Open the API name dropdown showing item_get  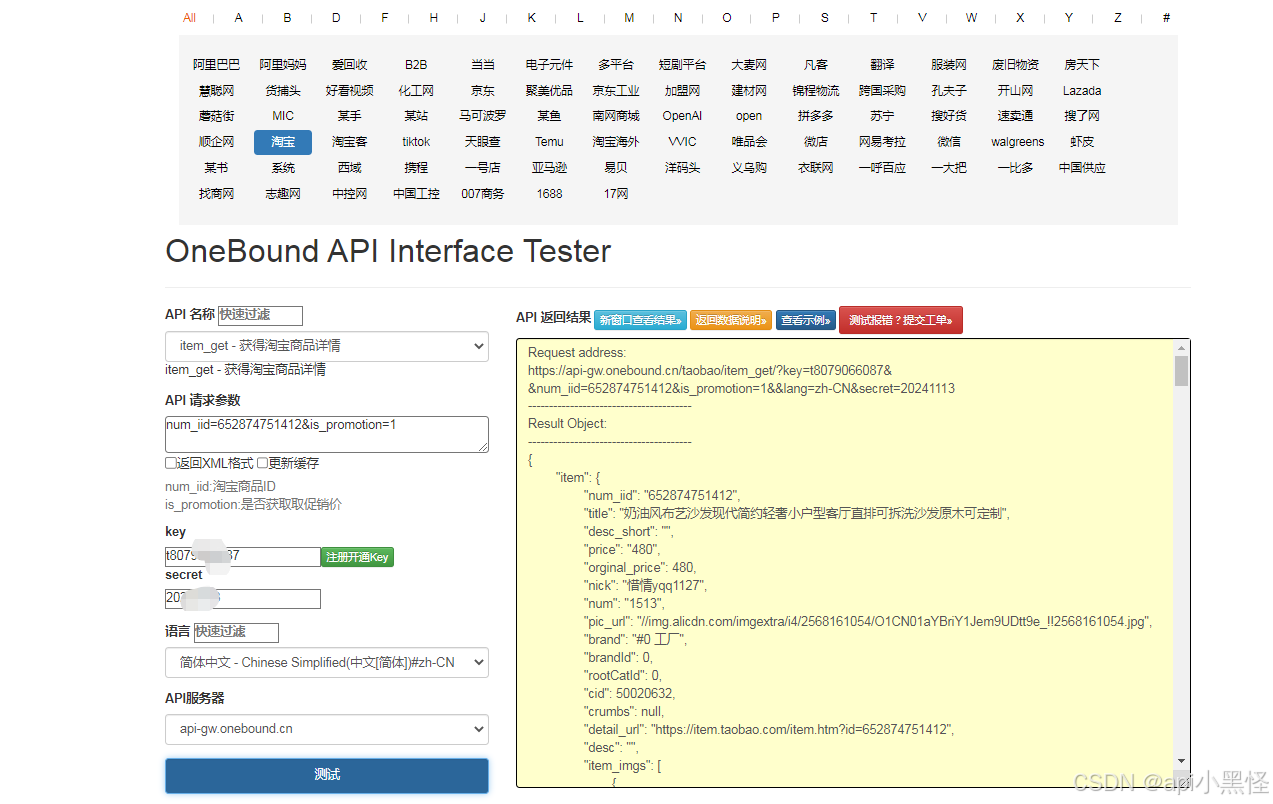pyautogui.click(x=327, y=346)
